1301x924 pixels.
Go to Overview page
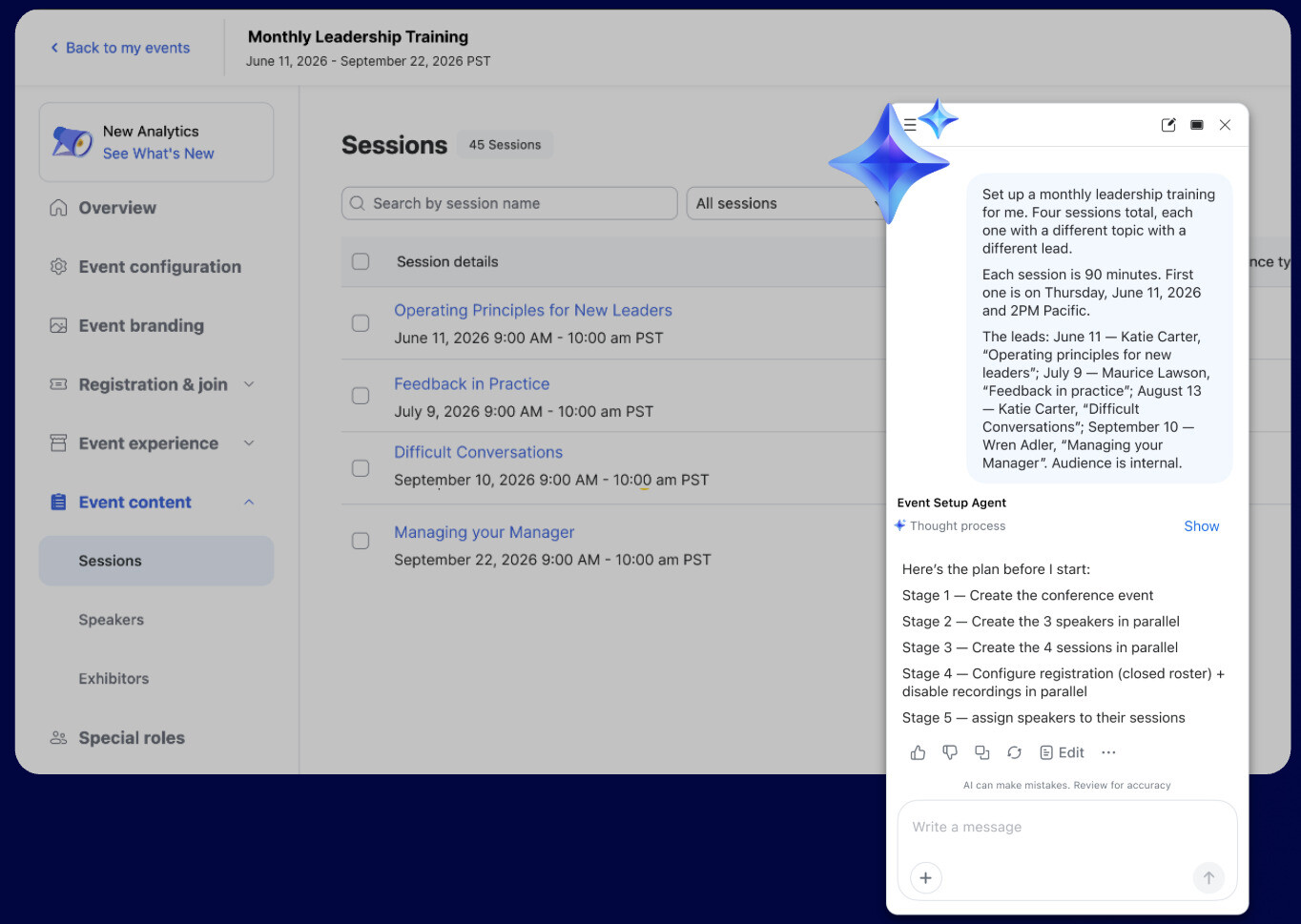tap(117, 208)
